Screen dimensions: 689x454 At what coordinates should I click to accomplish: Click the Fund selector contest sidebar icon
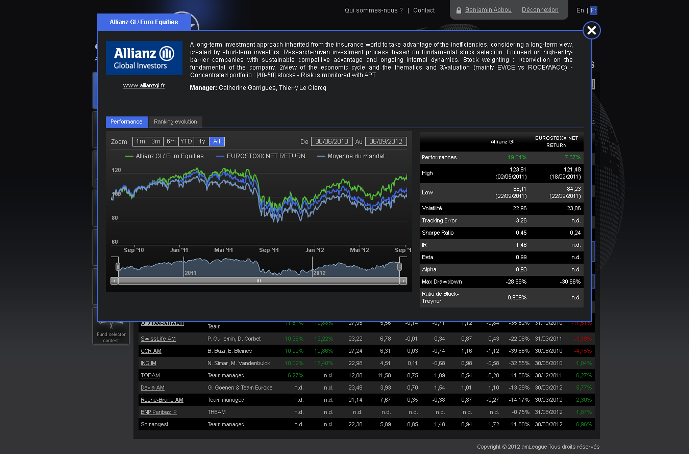pyautogui.click(x=111, y=327)
